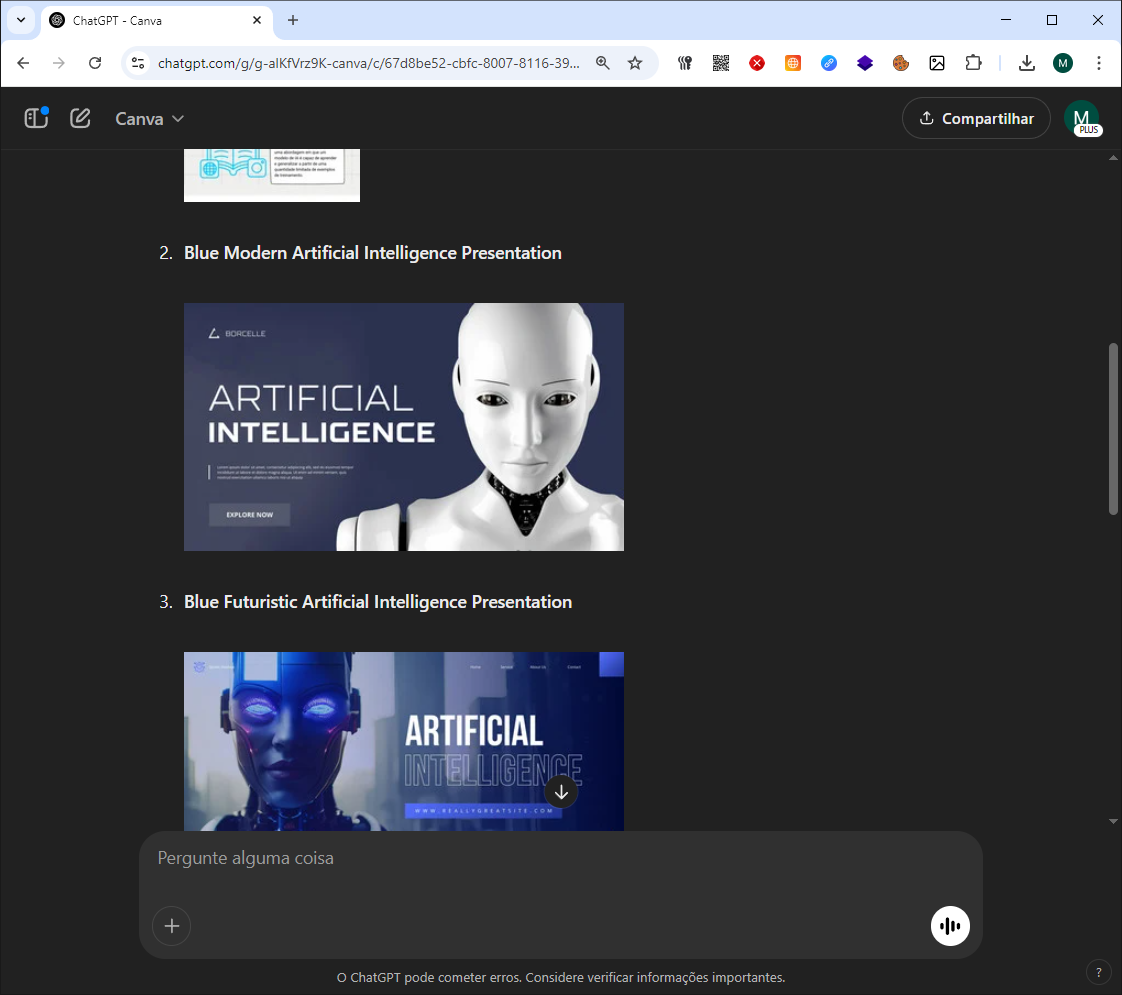Open the cookie extension
Screen dimensions: 1122x995
click(x=901, y=63)
